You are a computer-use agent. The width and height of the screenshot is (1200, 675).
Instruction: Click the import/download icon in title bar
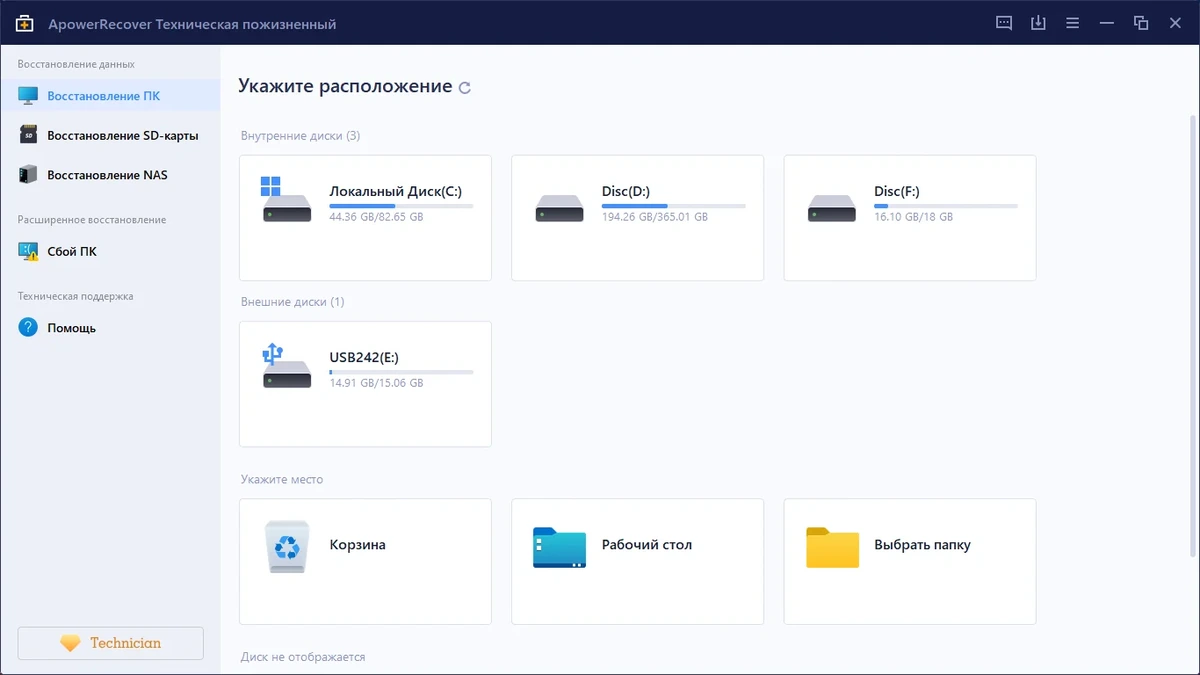1038,23
